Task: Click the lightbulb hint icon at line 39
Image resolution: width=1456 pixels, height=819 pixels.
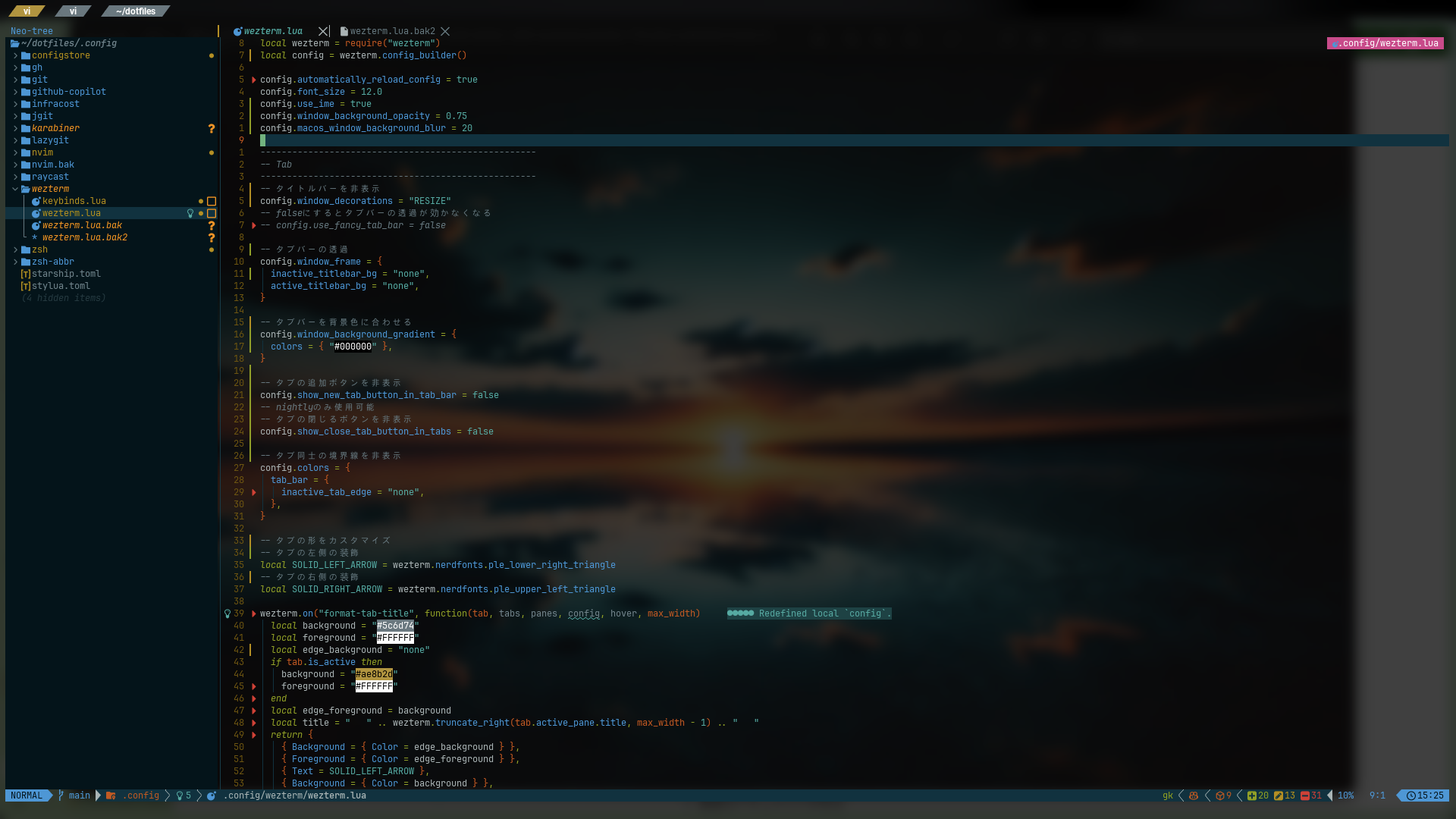Action: tap(227, 613)
